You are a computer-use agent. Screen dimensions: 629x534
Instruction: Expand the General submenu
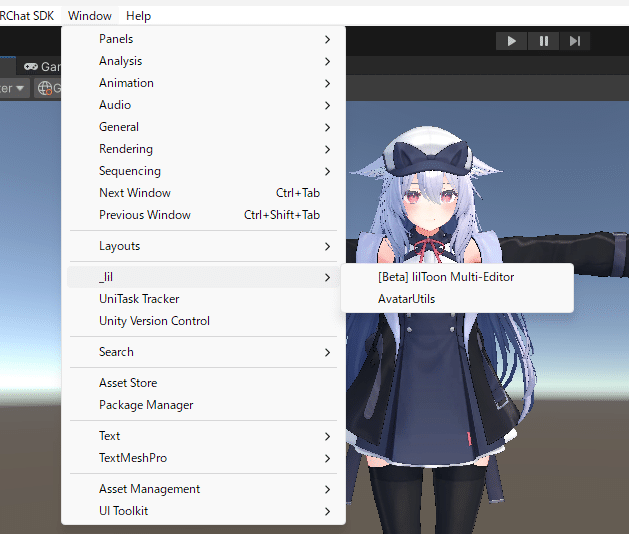pos(203,127)
